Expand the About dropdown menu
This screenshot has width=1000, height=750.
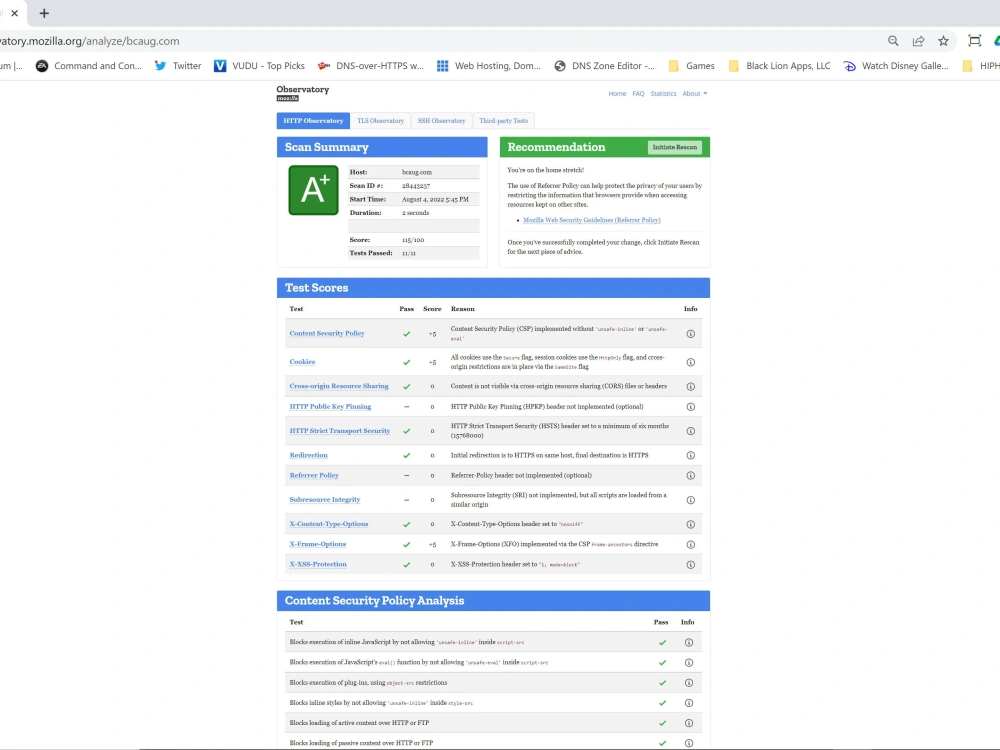[x=695, y=94]
